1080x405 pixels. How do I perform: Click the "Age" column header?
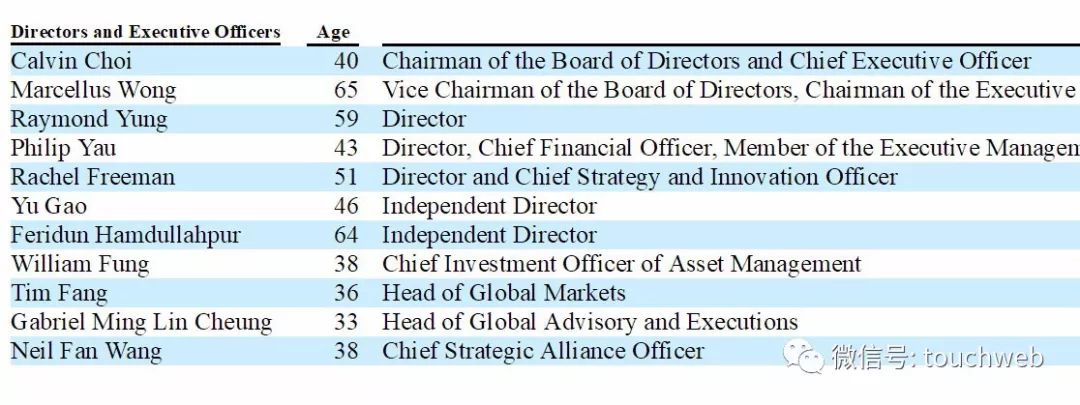tap(333, 32)
